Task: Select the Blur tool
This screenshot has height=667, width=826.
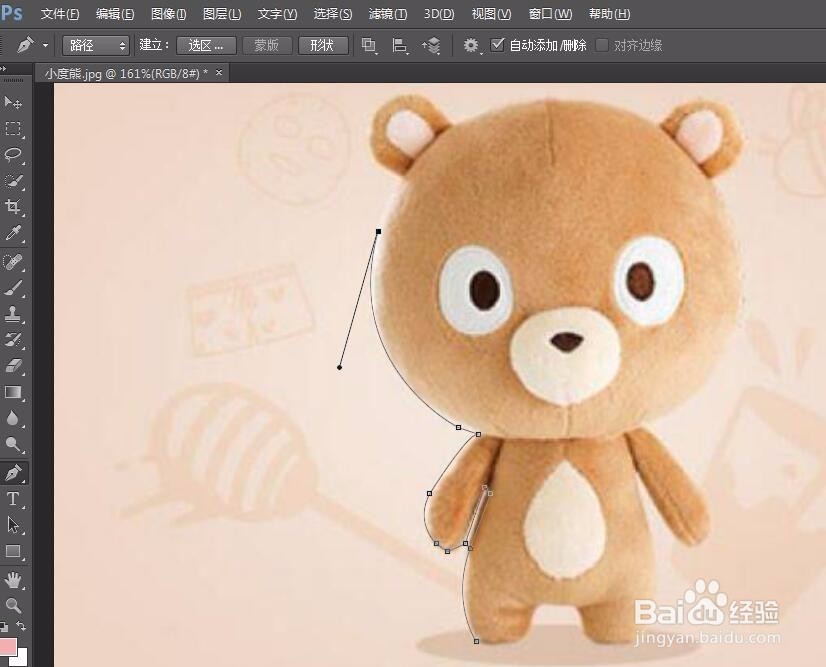Action: point(13,418)
